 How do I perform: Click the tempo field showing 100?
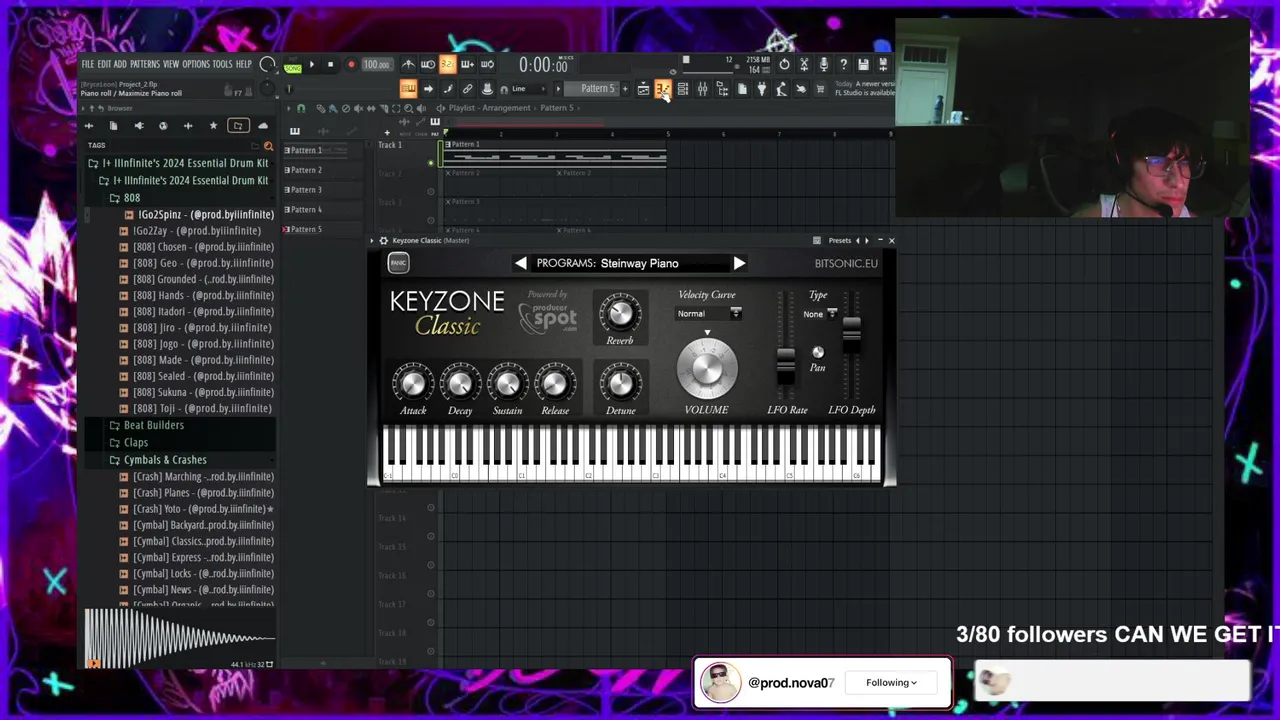coord(376,65)
